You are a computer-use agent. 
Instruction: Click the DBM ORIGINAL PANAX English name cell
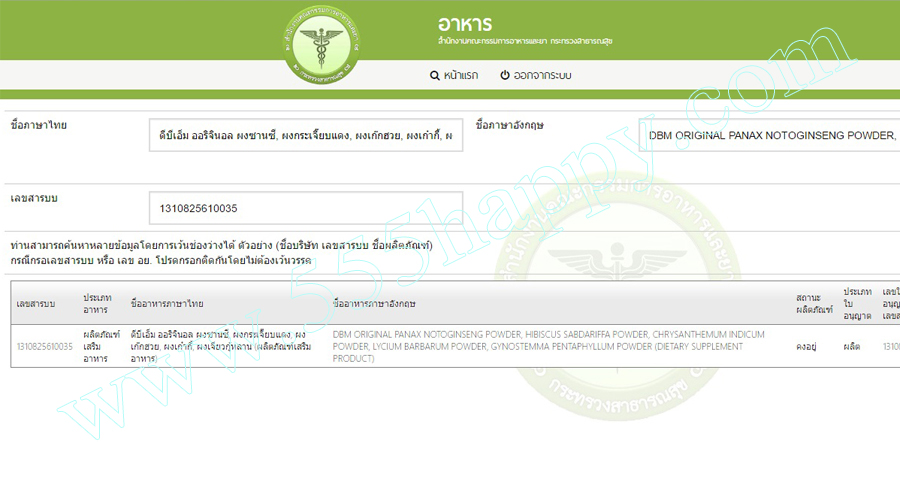pyautogui.click(x=548, y=346)
